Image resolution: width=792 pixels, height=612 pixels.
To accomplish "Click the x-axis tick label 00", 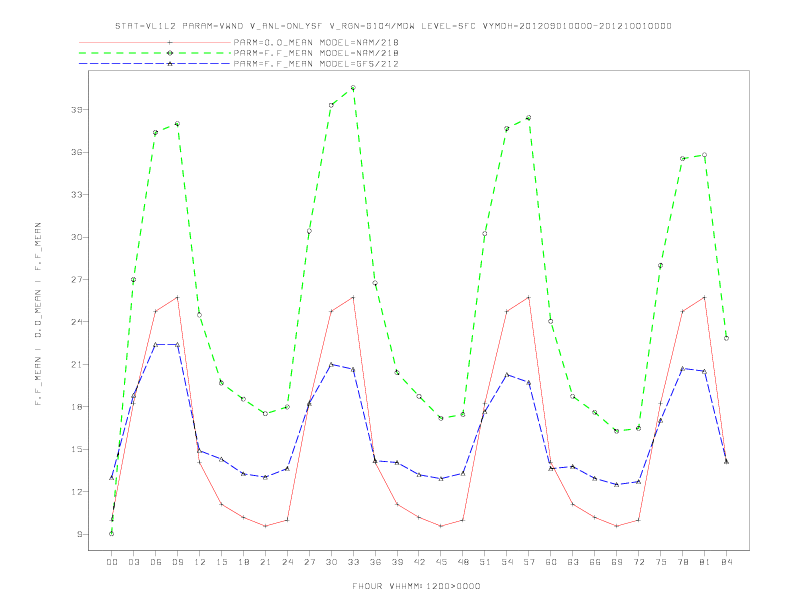I will pos(112,562).
